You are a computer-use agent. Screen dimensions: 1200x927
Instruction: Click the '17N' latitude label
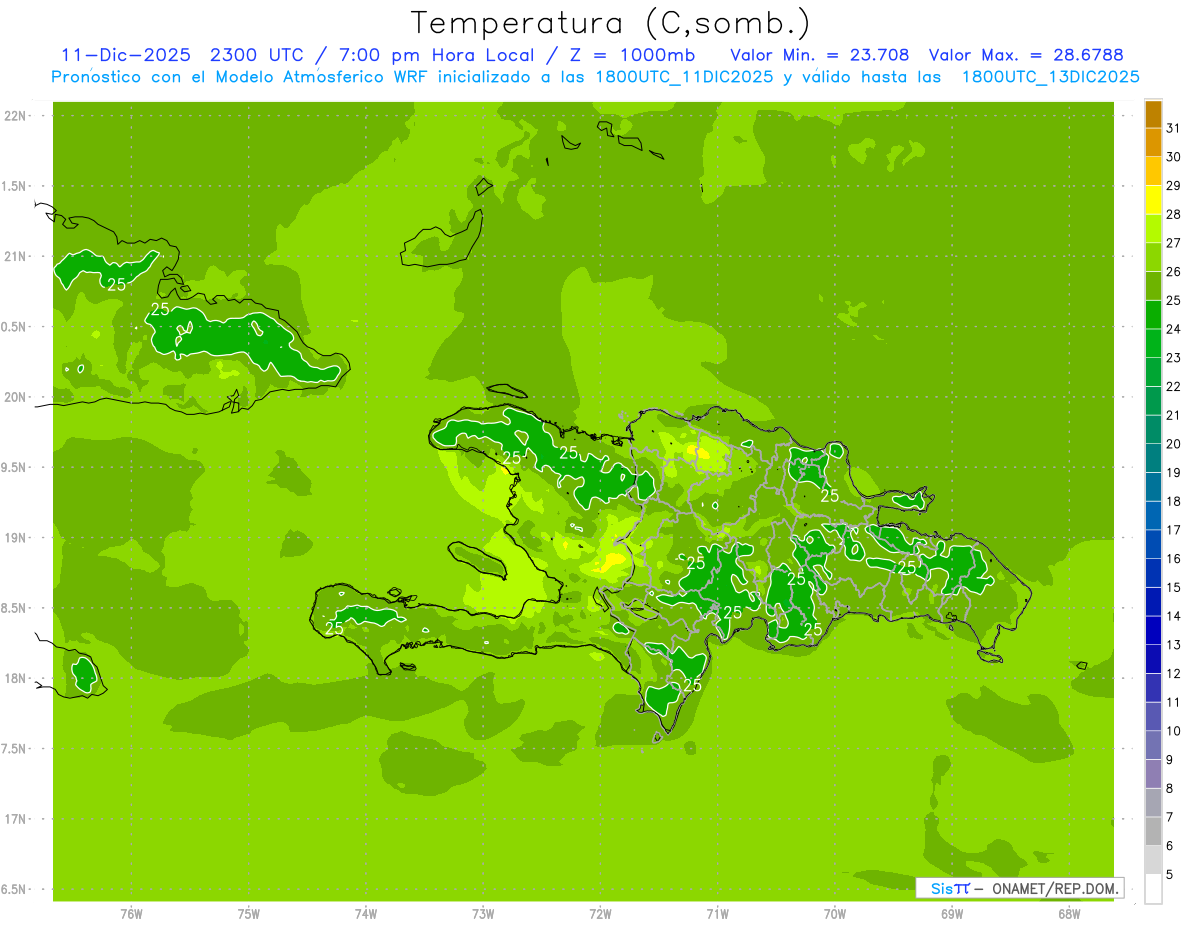pyautogui.click(x=16, y=819)
